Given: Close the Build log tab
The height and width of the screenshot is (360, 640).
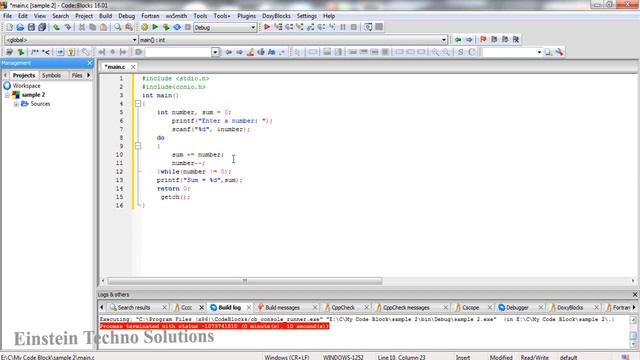Looking at the screenshot, I should 249,307.
